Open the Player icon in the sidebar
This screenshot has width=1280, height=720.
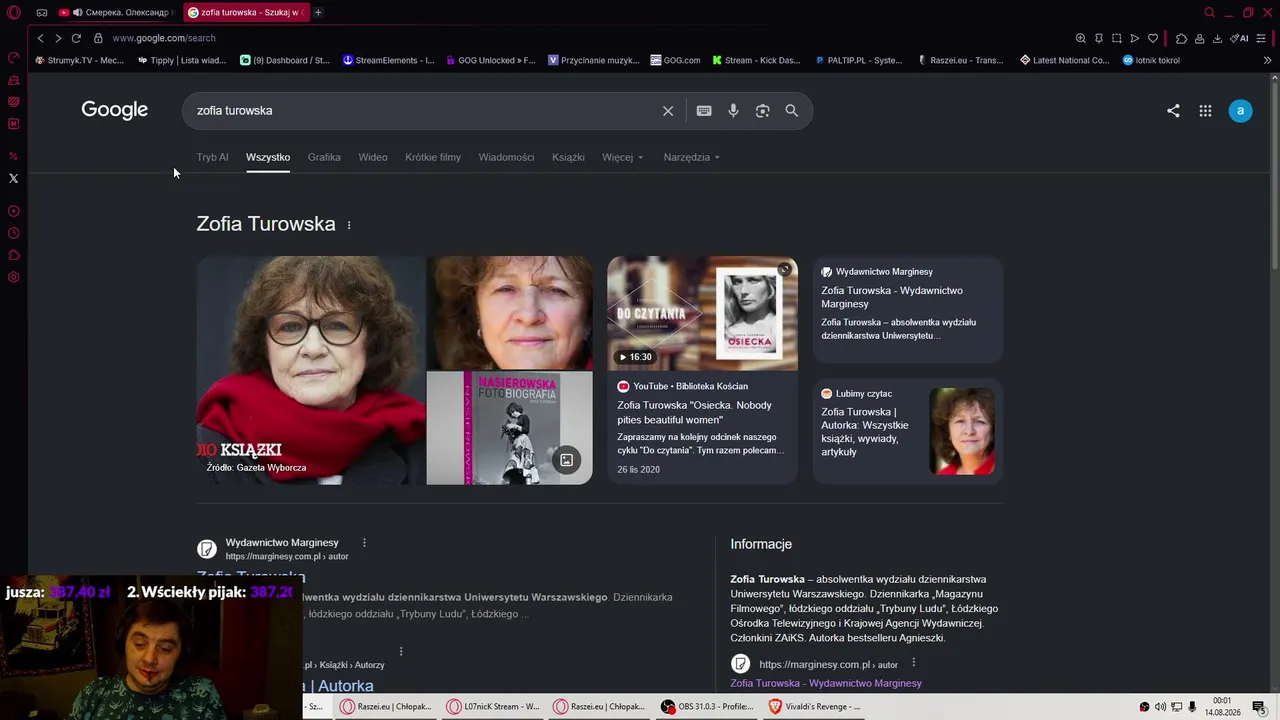tap(14, 211)
